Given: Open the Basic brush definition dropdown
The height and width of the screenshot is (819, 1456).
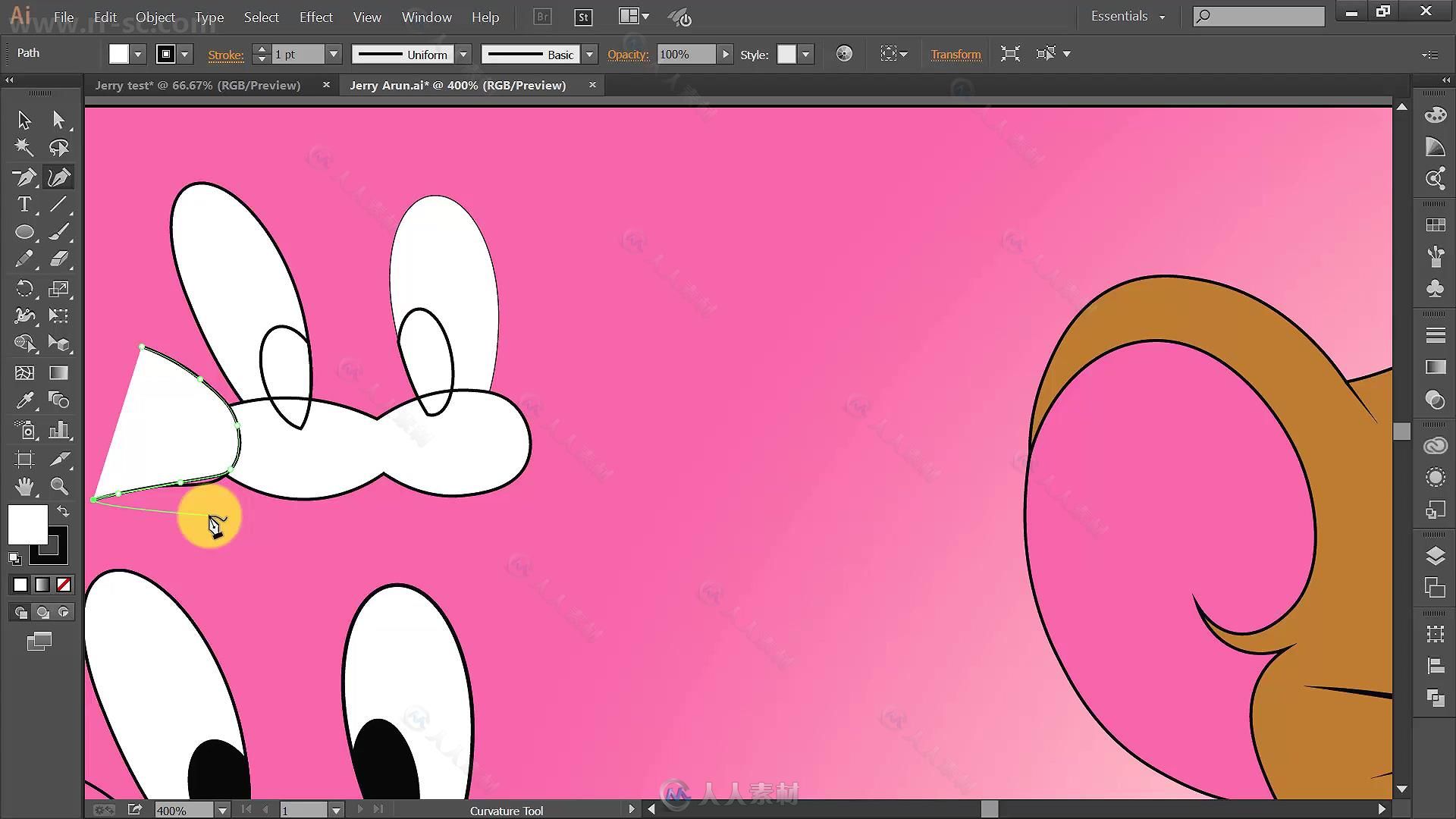Looking at the screenshot, I should (589, 54).
